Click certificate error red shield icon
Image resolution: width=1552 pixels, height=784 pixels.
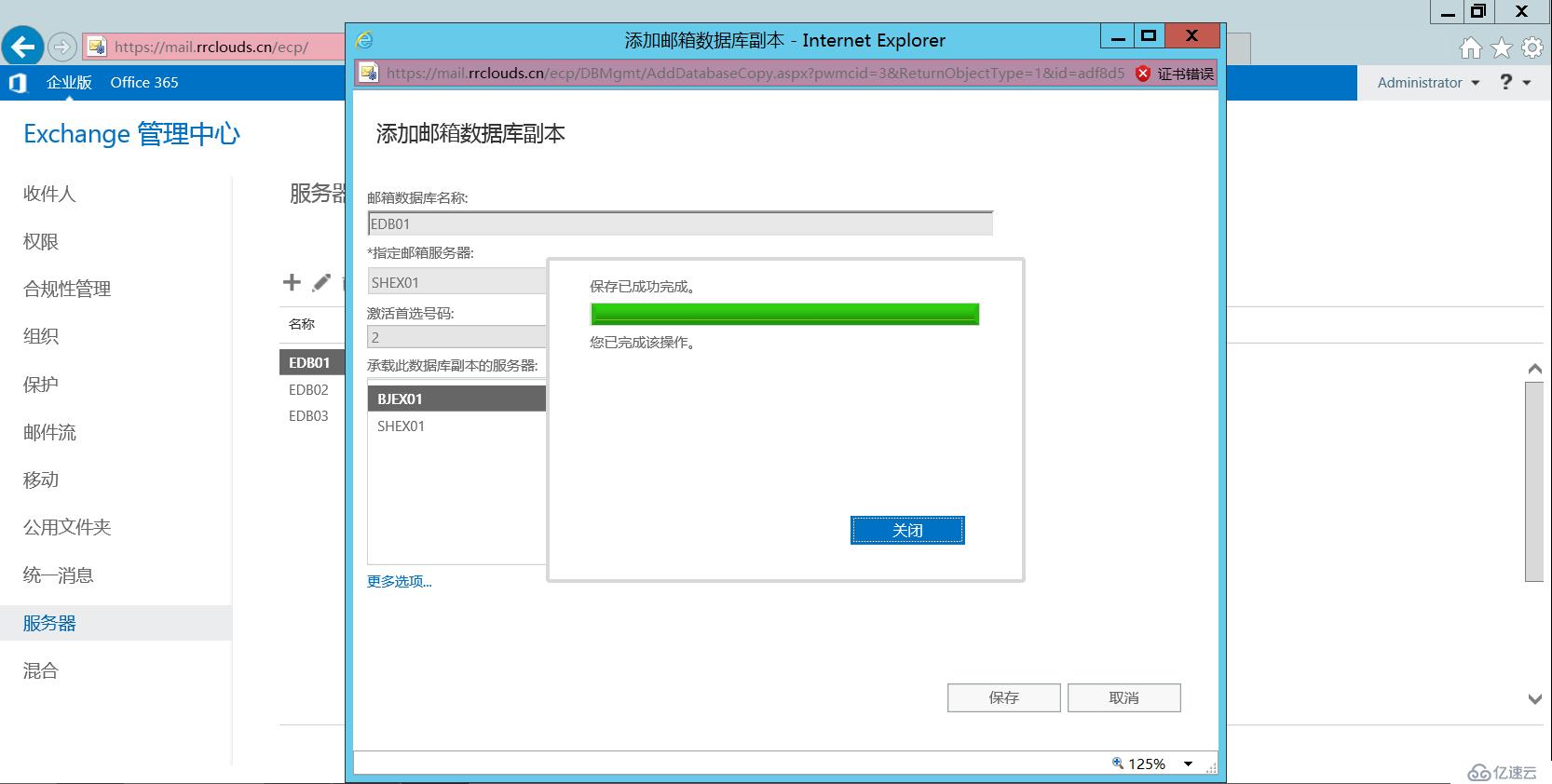(1143, 74)
